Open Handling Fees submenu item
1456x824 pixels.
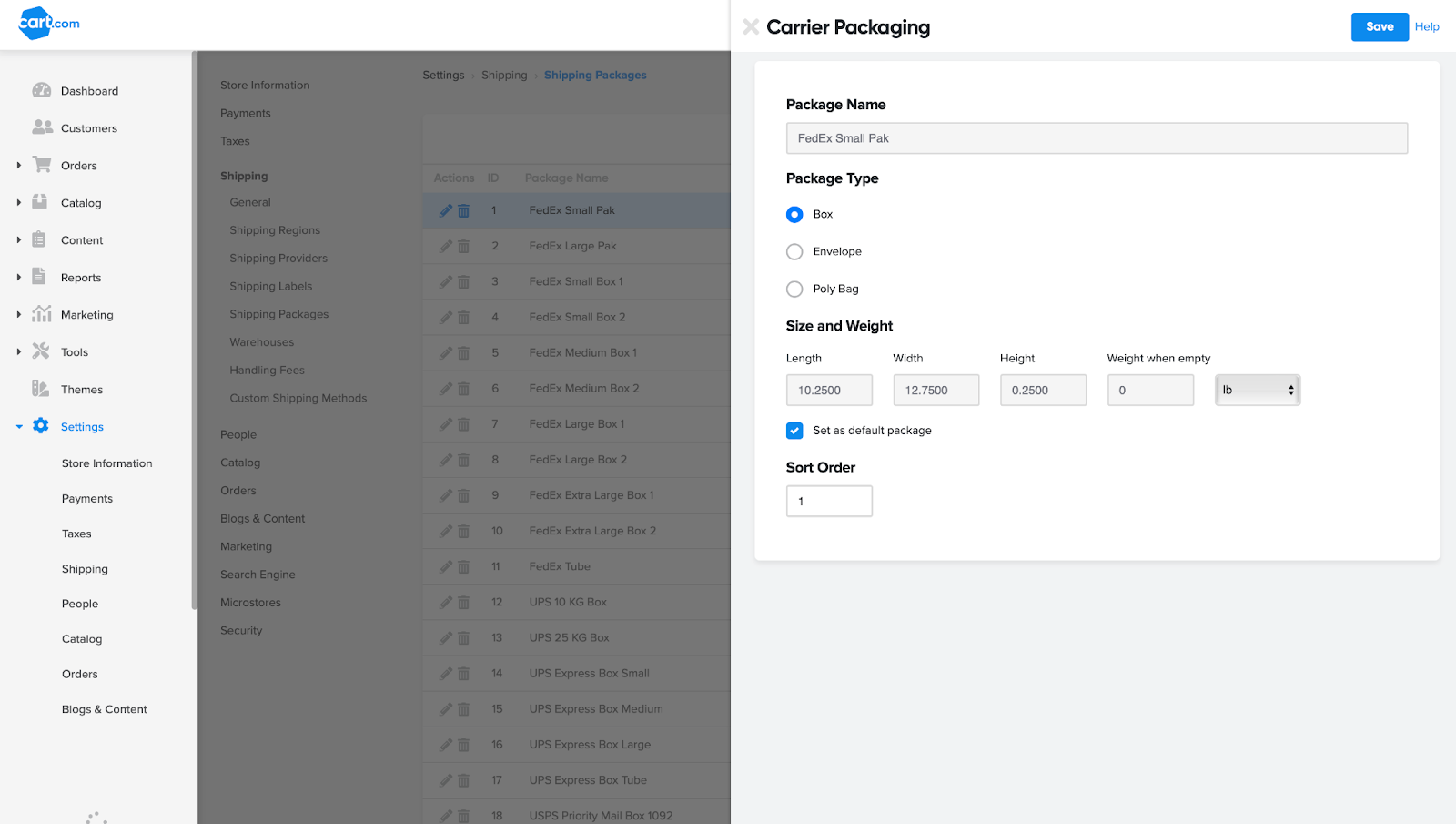[267, 371]
